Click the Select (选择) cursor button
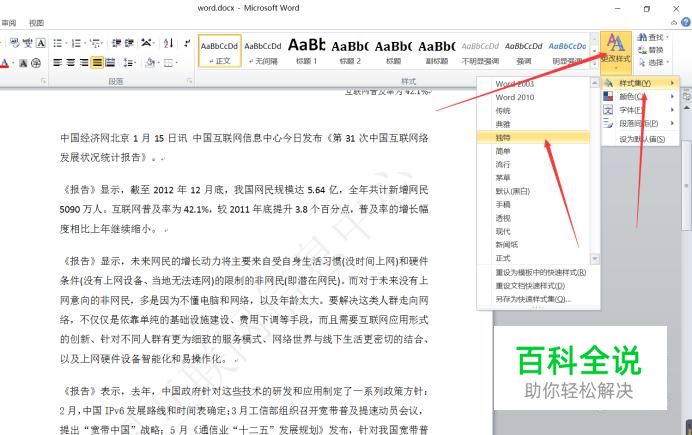The image size is (692, 435). [653, 62]
